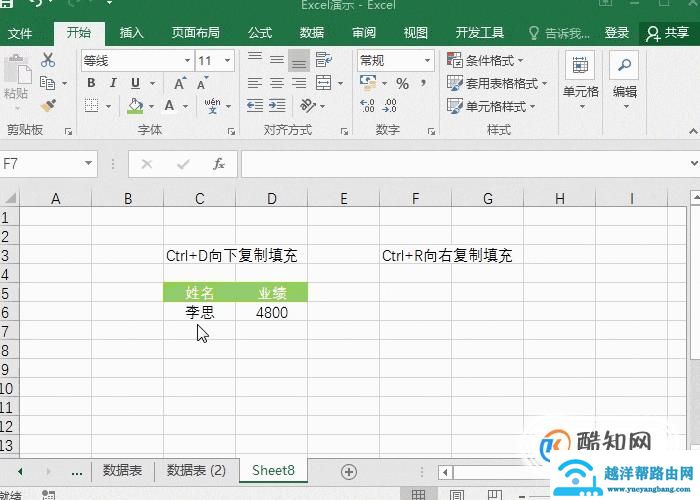Viewport: 700px width, 500px height.
Task: Switch to 公式 tab
Action: [260, 33]
